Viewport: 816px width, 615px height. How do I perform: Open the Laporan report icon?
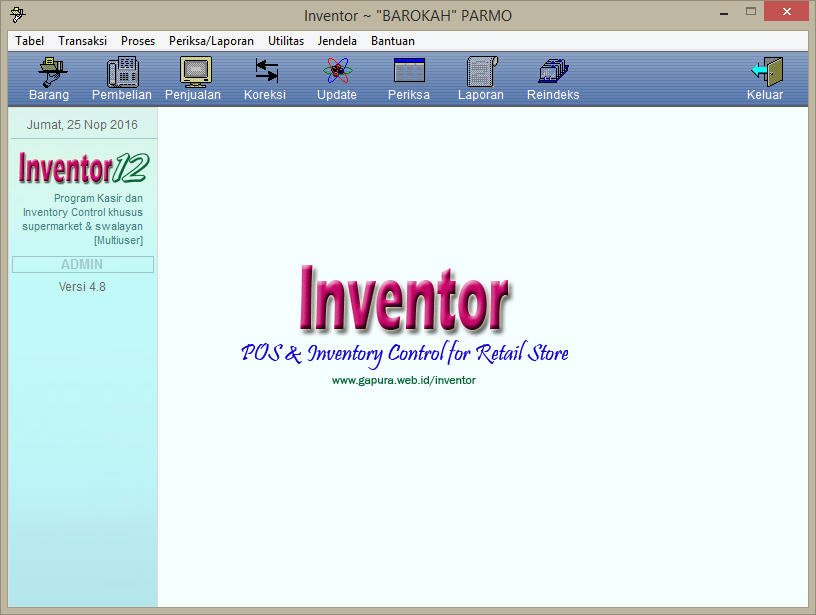pyautogui.click(x=481, y=72)
